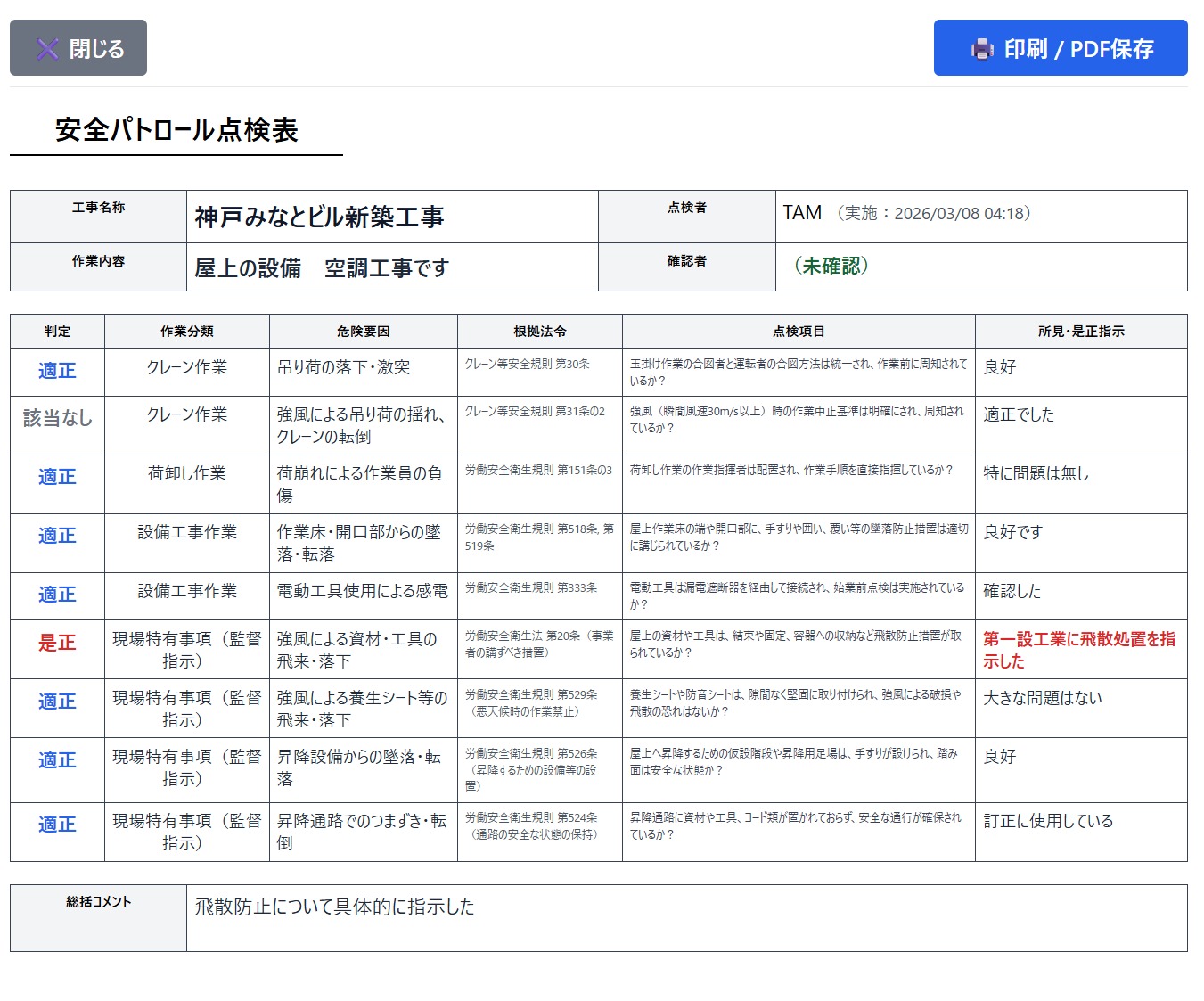The width and height of the screenshot is (1204, 1001).
Task: Click the green (未確認) confirmer status
Action: point(831,267)
